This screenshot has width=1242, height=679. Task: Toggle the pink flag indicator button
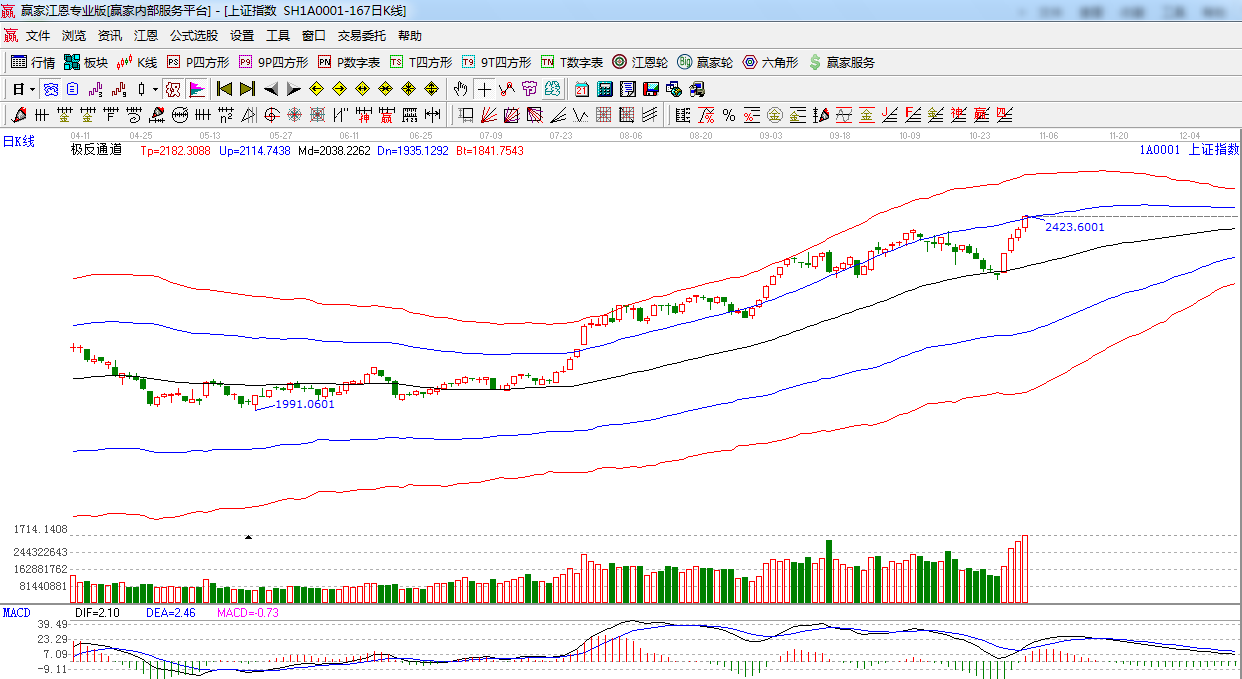click(196, 89)
